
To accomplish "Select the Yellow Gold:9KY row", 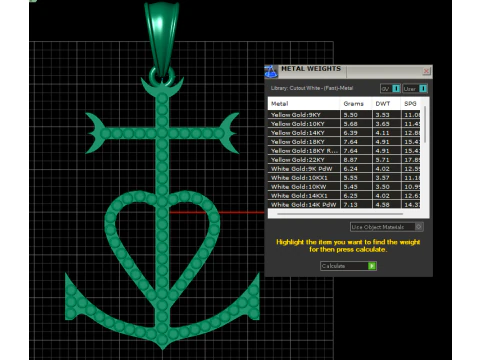I will click(x=344, y=115).
